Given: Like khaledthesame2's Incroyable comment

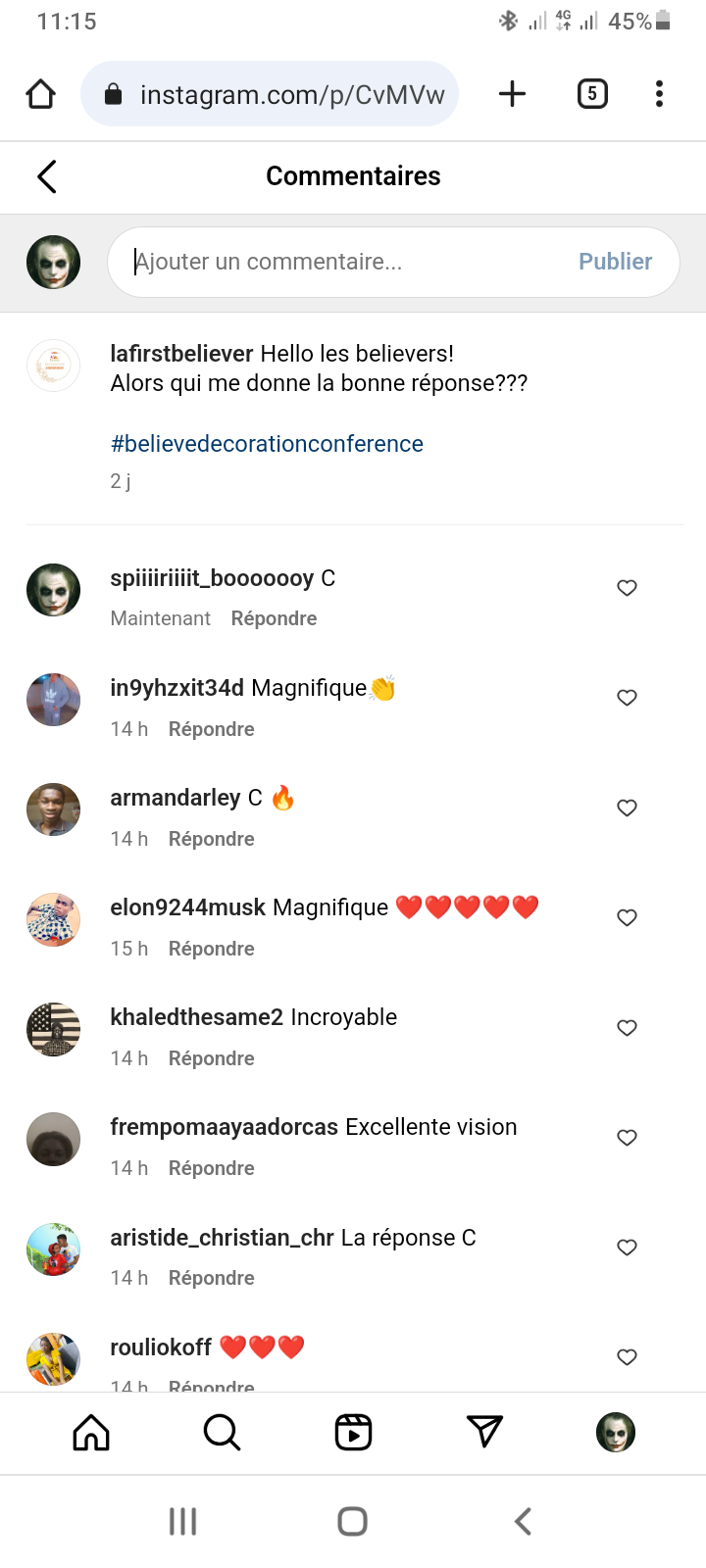Looking at the screenshot, I should click(627, 1027).
